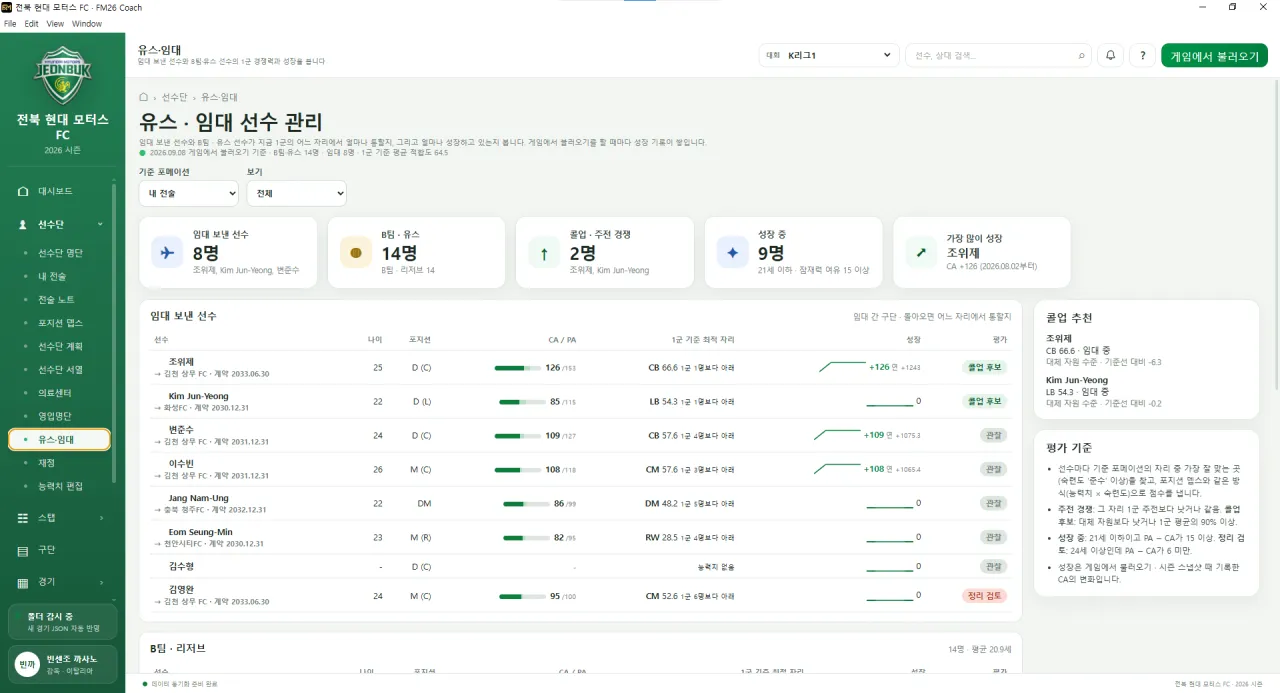
Task: Click 변준수 growth sparkline chart
Action: click(x=837, y=435)
